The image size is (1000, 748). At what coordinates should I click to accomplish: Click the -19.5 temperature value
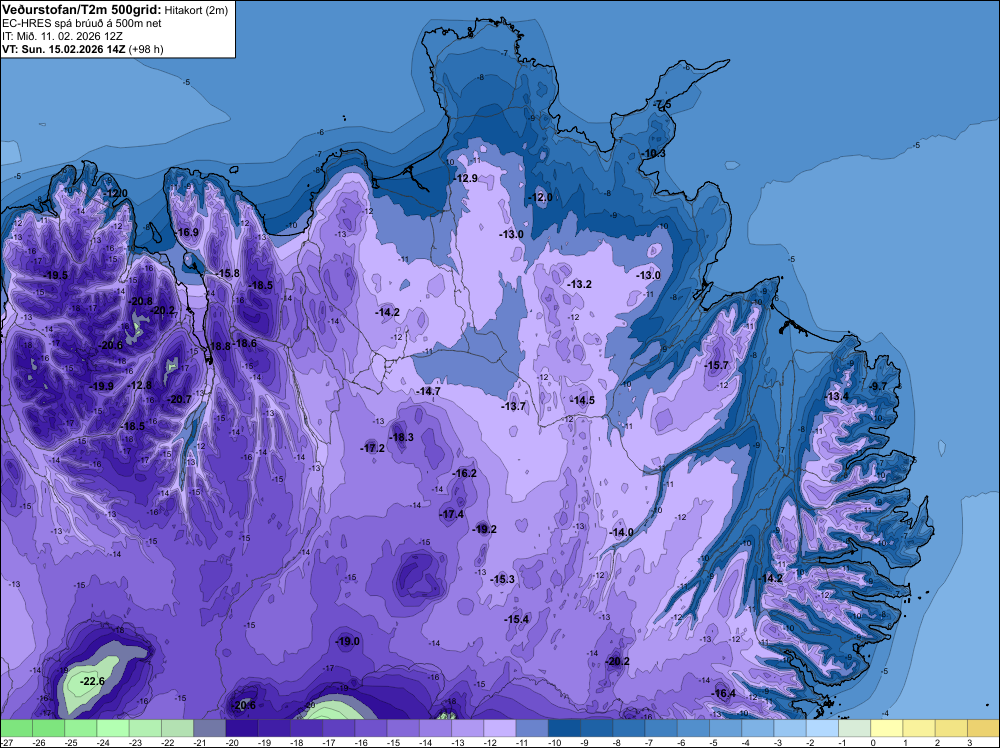tap(55, 275)
